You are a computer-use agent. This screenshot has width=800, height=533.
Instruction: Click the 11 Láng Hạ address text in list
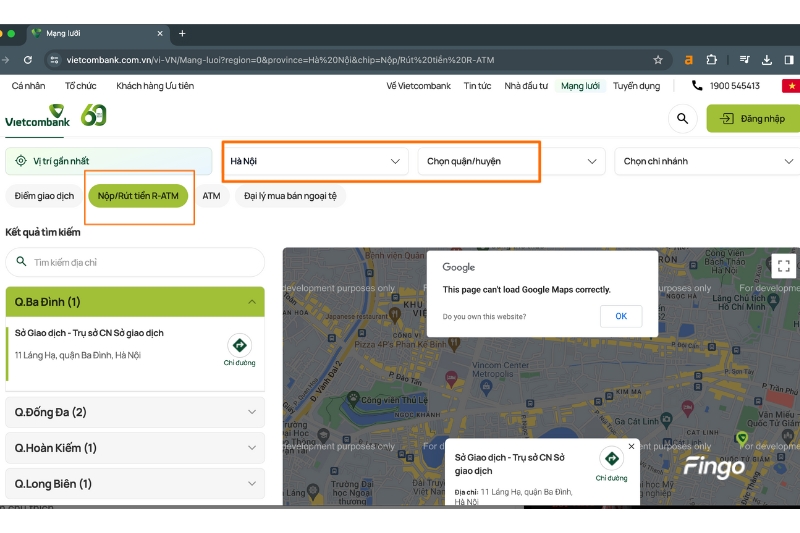78,356
